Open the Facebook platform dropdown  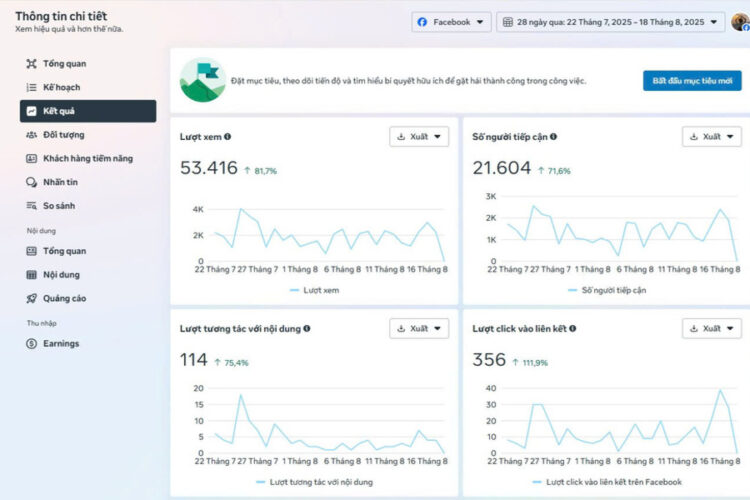click(451, 22)
